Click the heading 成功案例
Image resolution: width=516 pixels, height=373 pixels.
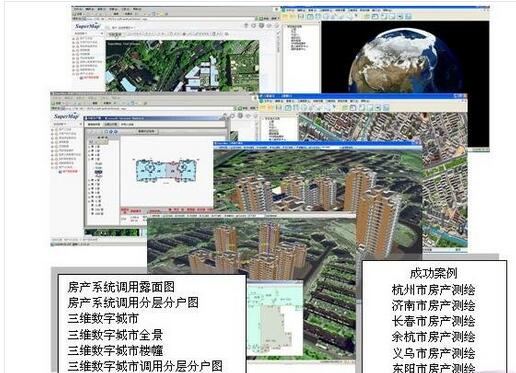pos(433,273)
